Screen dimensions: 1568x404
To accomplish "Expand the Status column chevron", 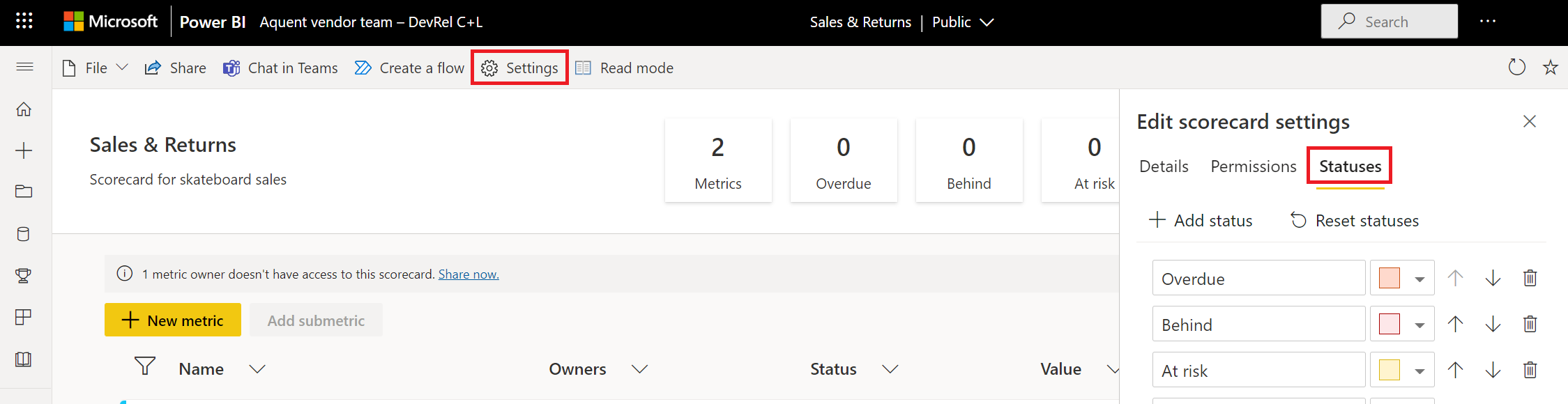I will (x=890, y=369).
